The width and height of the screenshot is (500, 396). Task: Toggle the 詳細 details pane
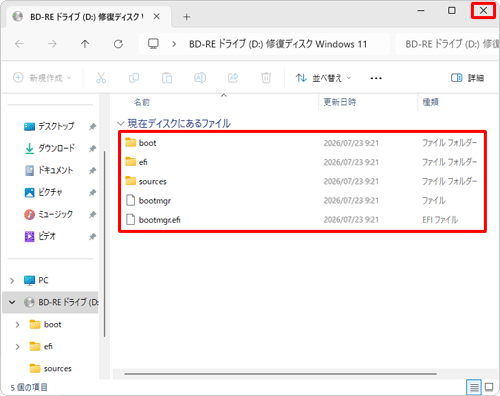(467, 78)
